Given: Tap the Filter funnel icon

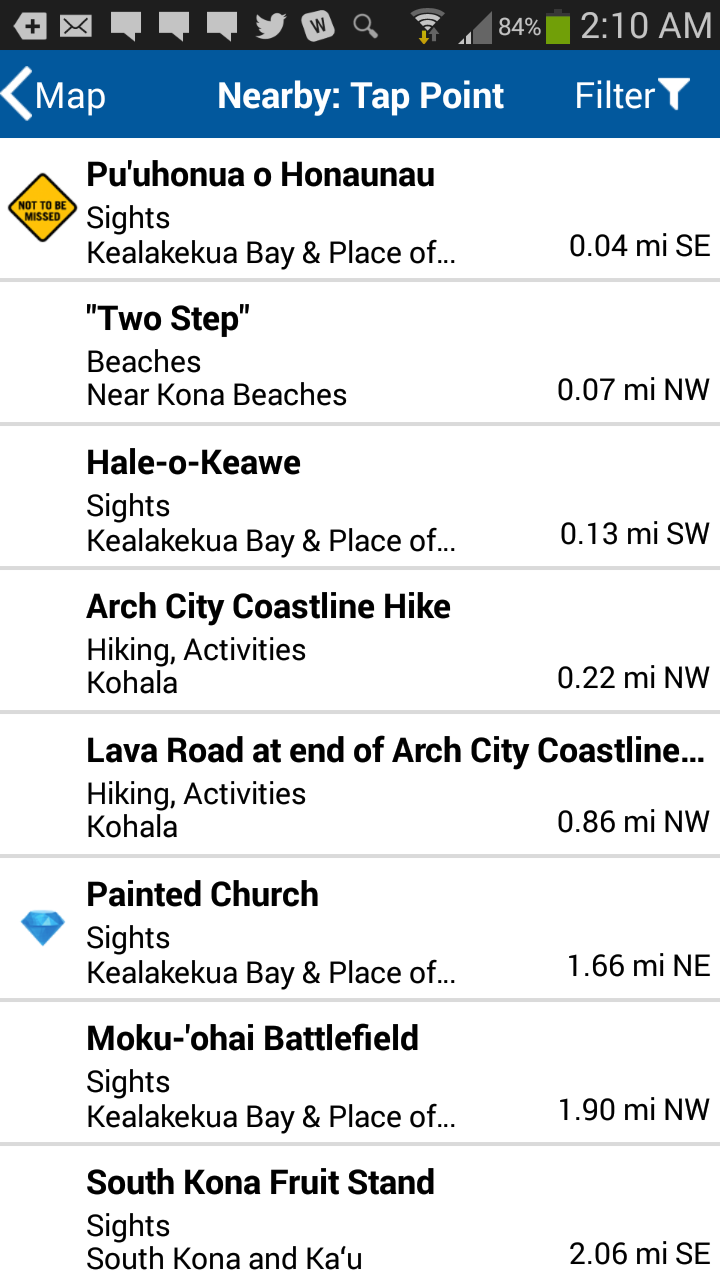Looking at the screenshot, I should coord(675,95).
